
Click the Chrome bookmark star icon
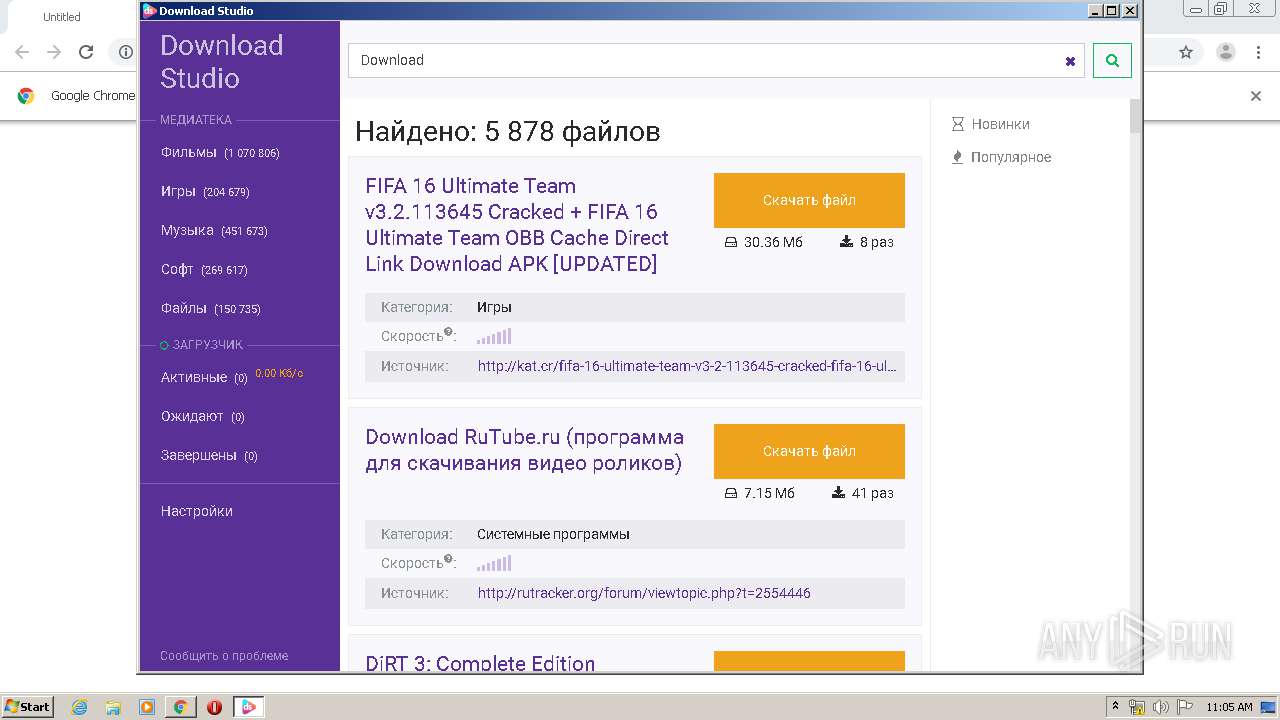pos(1186,52)
